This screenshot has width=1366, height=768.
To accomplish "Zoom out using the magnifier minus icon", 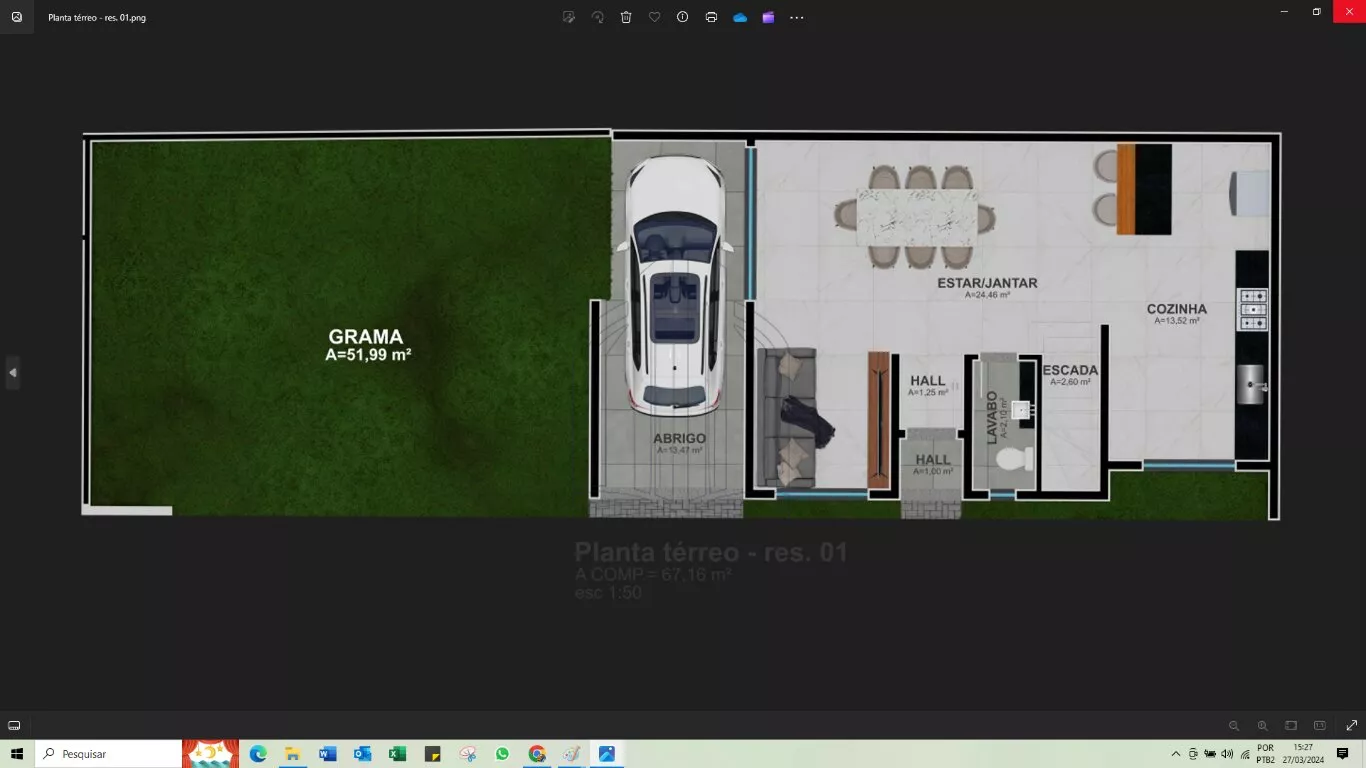I will 1234,725.
